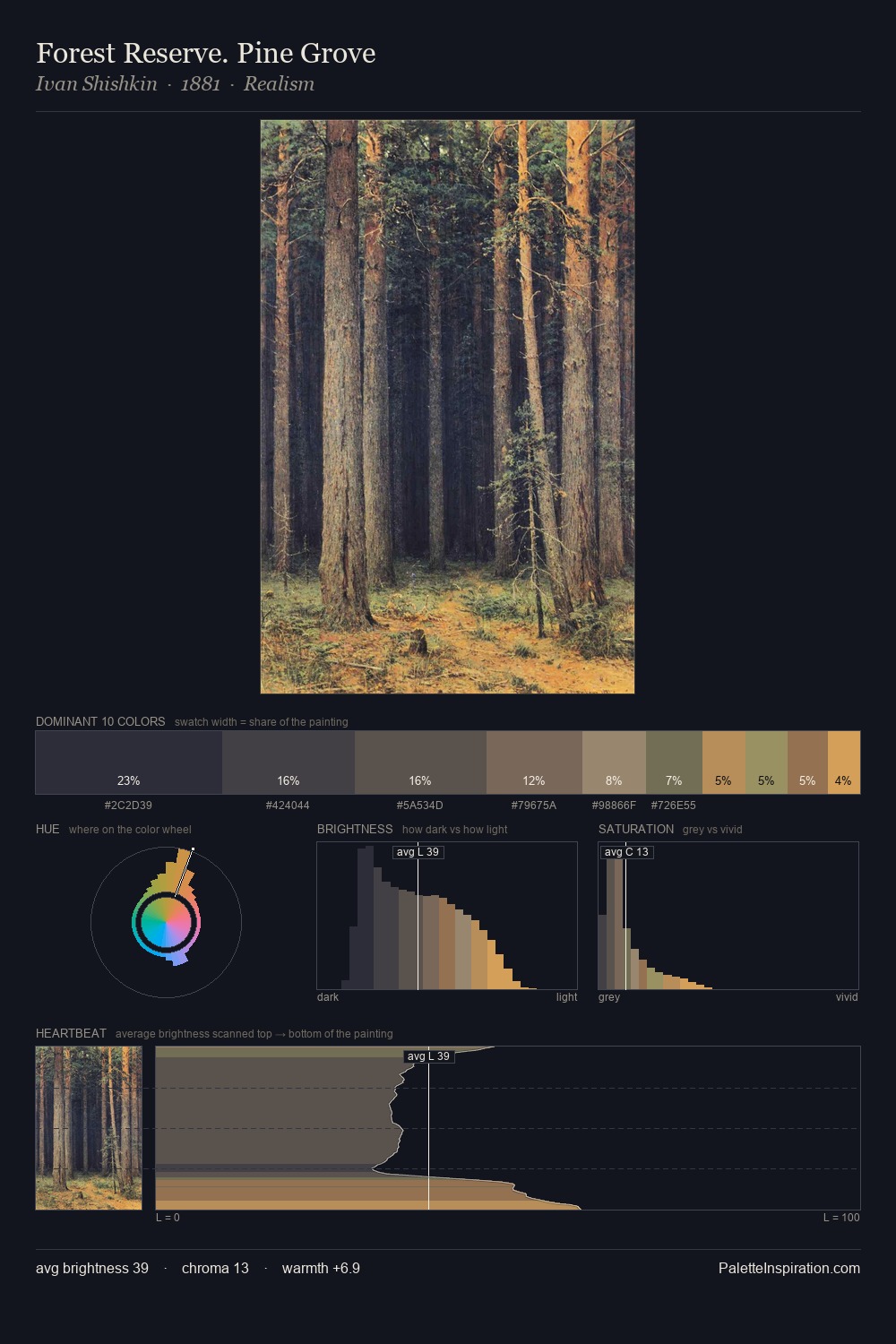This screenshot has width=896, height=1344.
Task: Select the 8% tan swatch
Action: (x=614, y=762)
